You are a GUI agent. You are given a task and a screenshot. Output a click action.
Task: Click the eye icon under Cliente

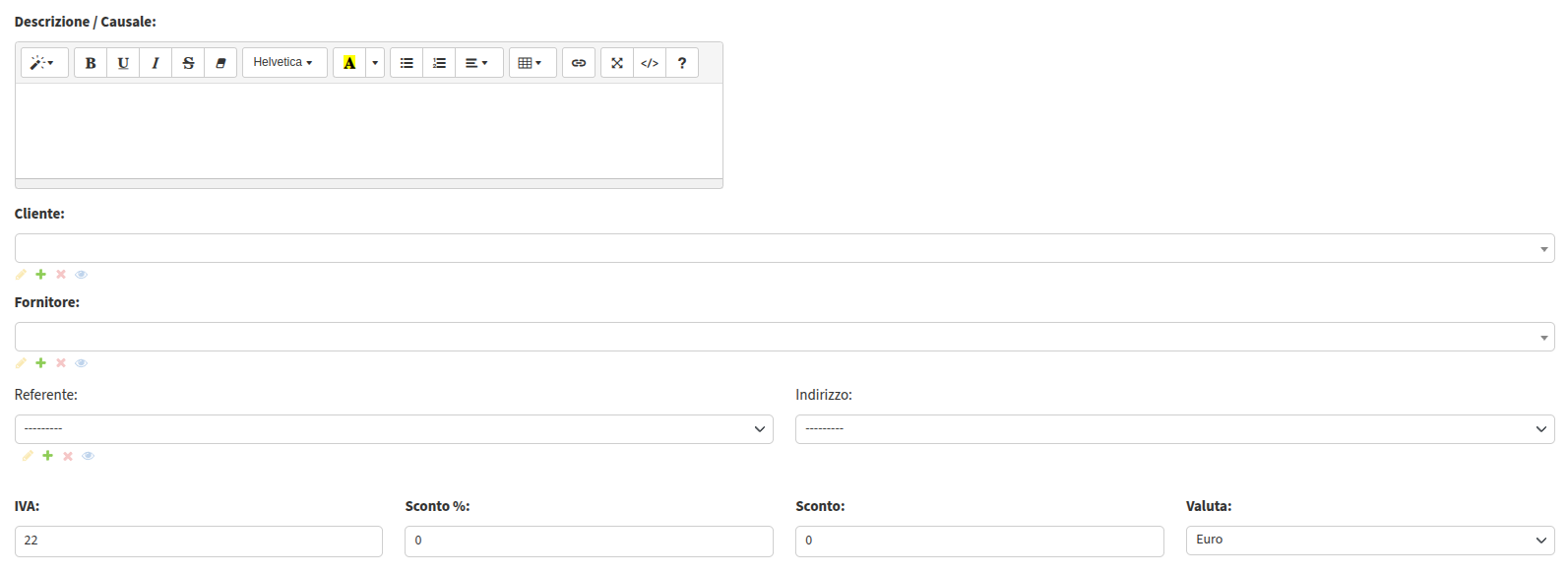[82, 275]
